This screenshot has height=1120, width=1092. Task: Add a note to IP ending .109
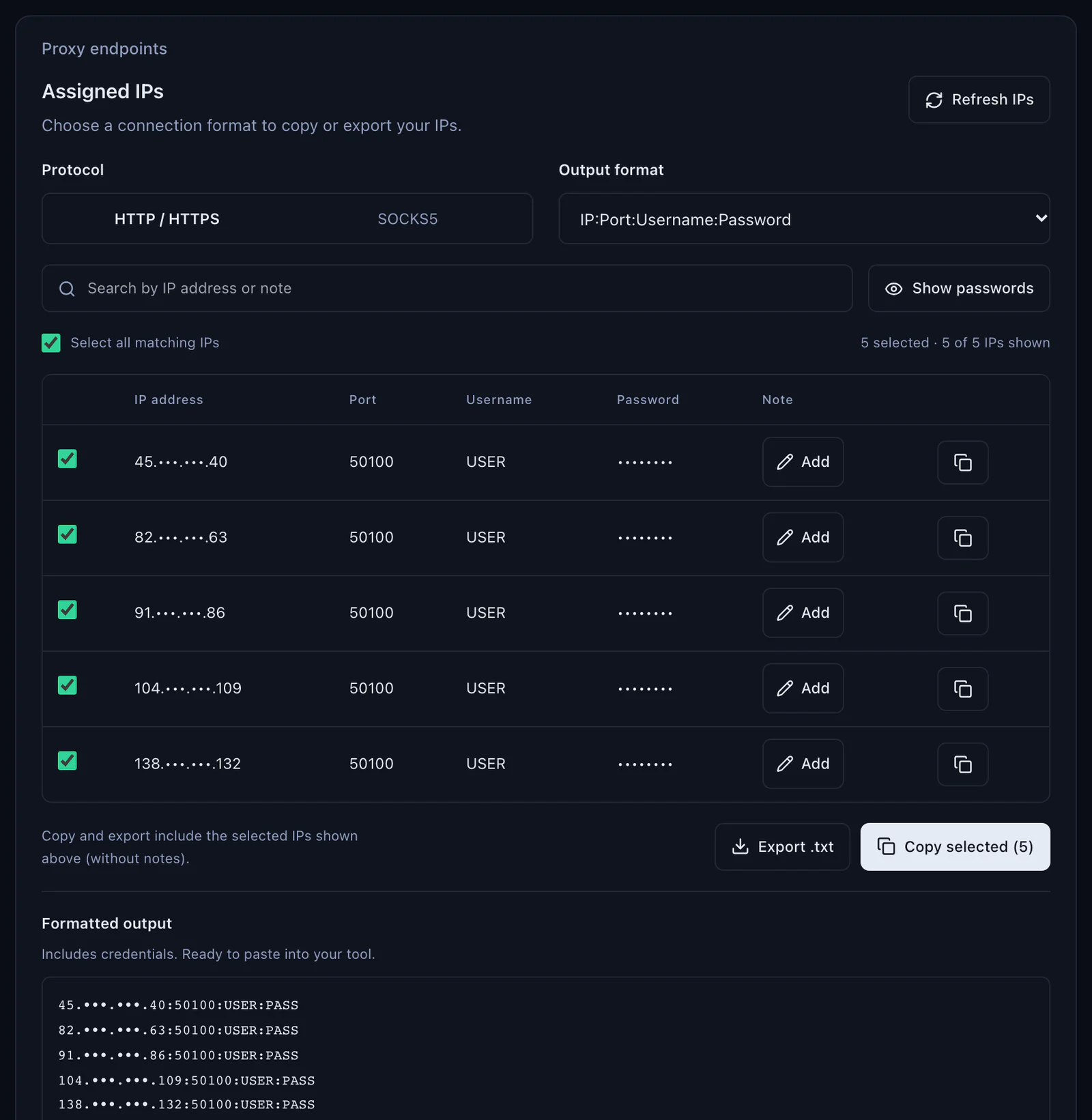803,689
